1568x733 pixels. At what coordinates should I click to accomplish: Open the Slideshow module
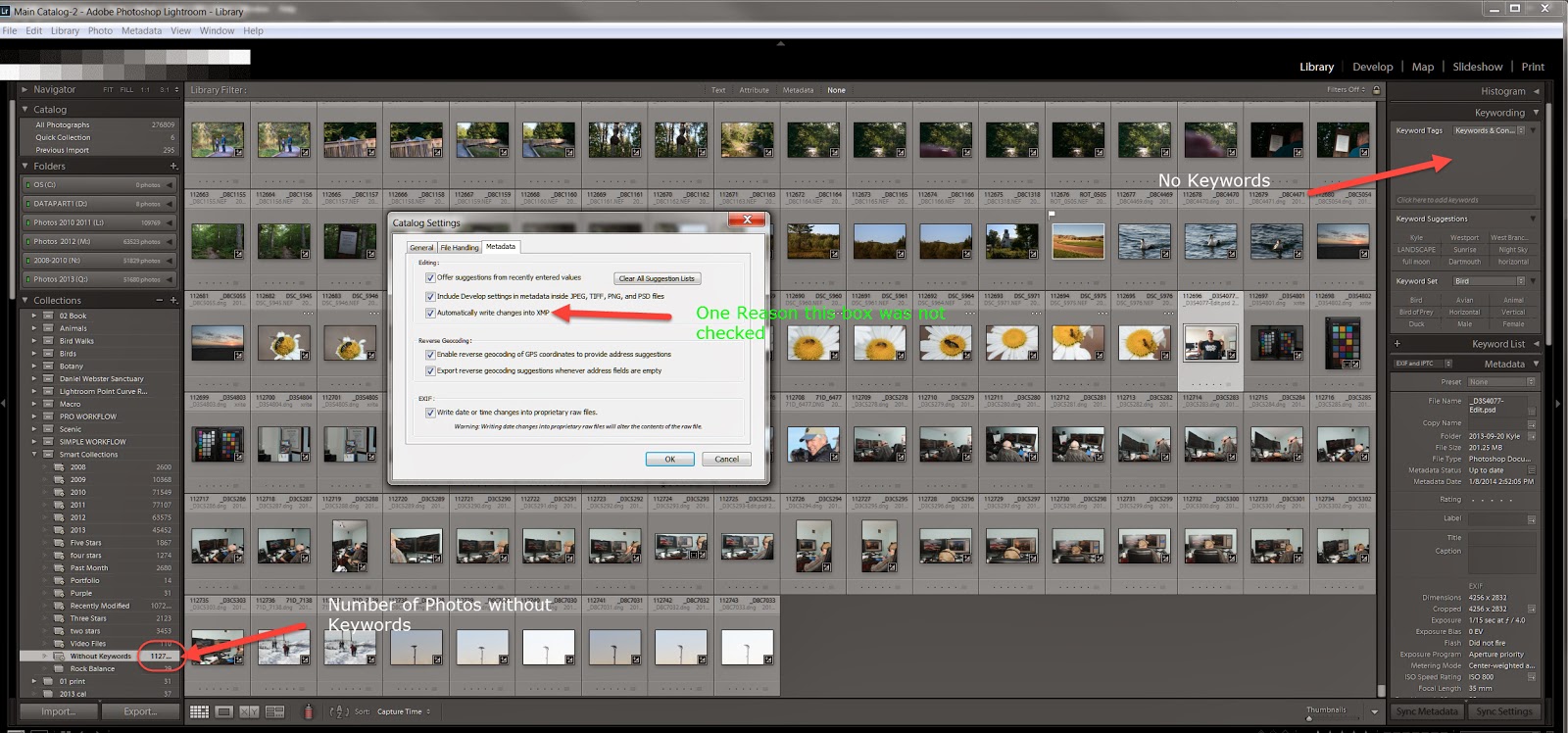(1478, 67)
